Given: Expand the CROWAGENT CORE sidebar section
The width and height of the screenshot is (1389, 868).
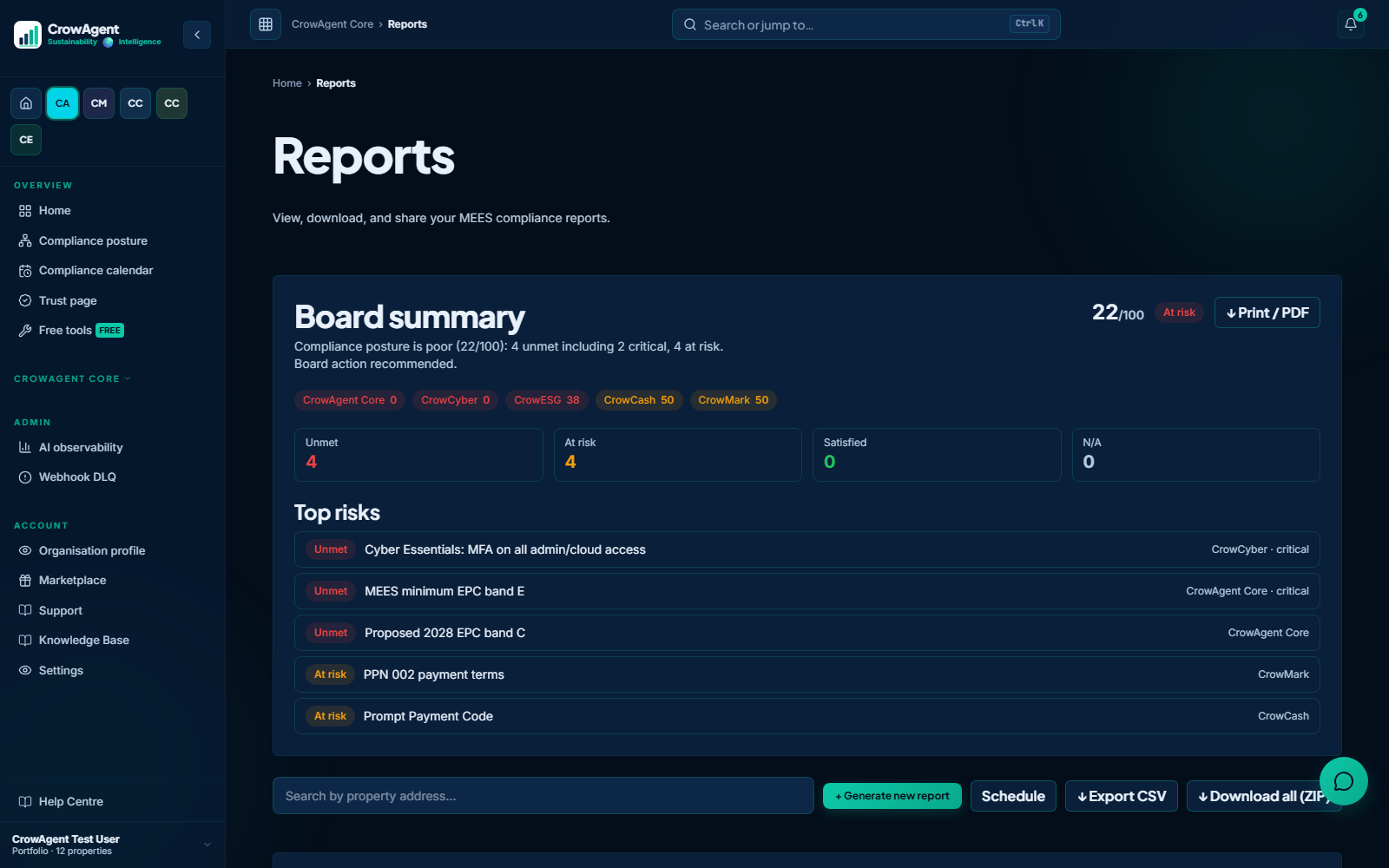Looking at the screenshot, I should tap(72, 378).
